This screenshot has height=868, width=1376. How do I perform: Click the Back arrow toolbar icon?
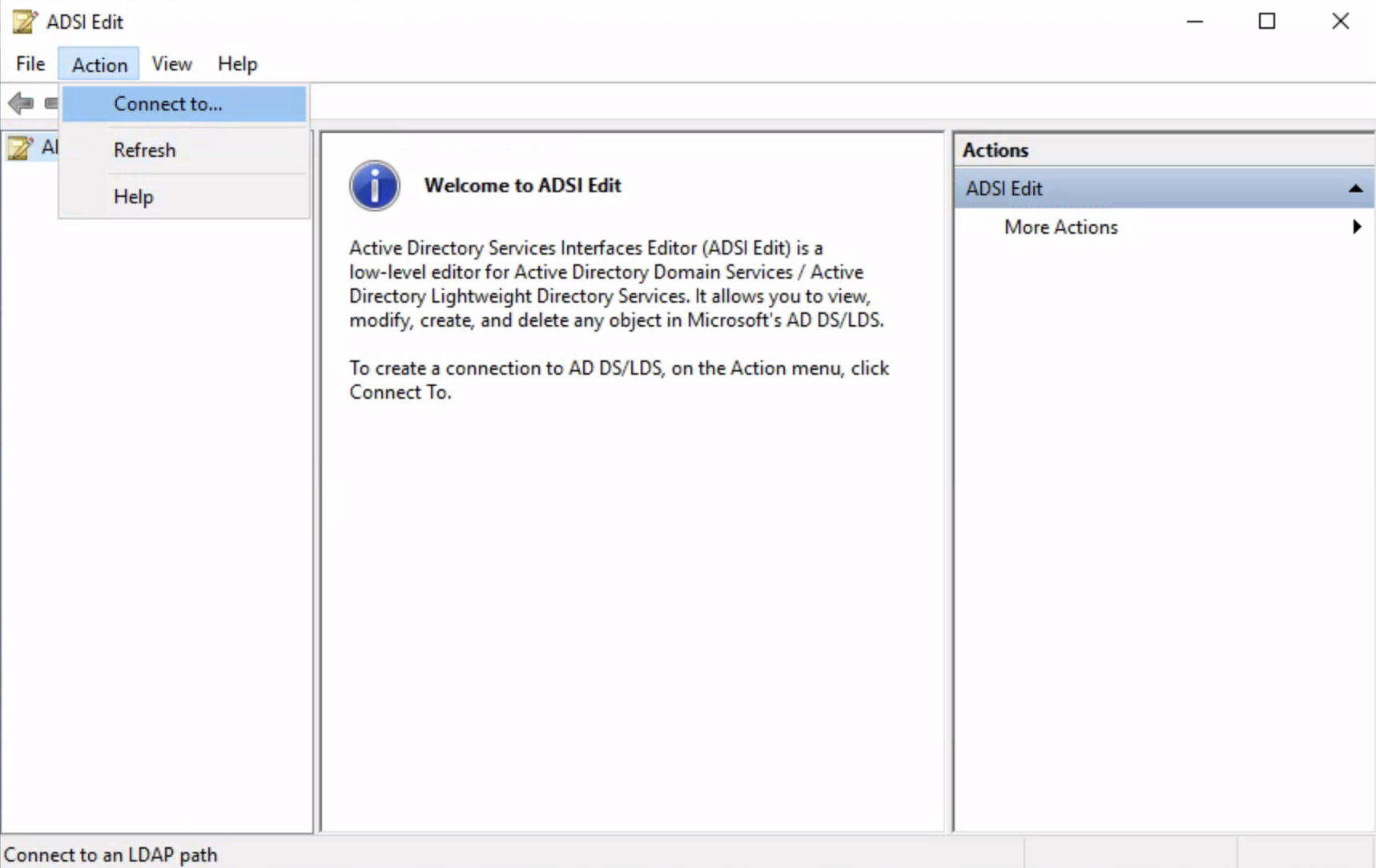click(x=21, y=102)
